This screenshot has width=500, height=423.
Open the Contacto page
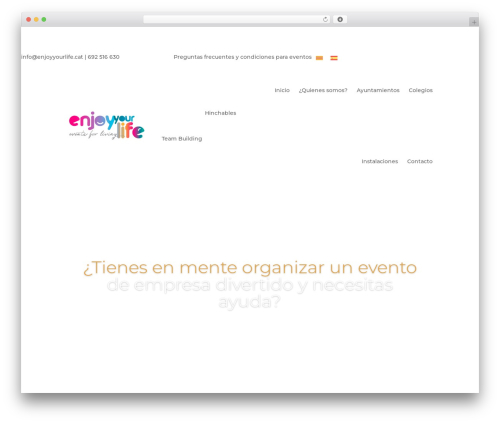420,161
